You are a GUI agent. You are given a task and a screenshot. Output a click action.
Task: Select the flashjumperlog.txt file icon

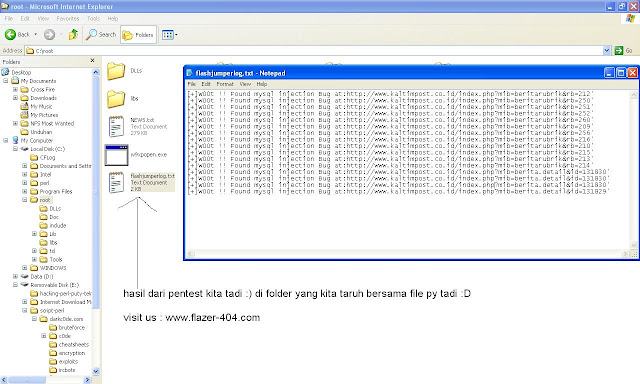coord(116,182)
